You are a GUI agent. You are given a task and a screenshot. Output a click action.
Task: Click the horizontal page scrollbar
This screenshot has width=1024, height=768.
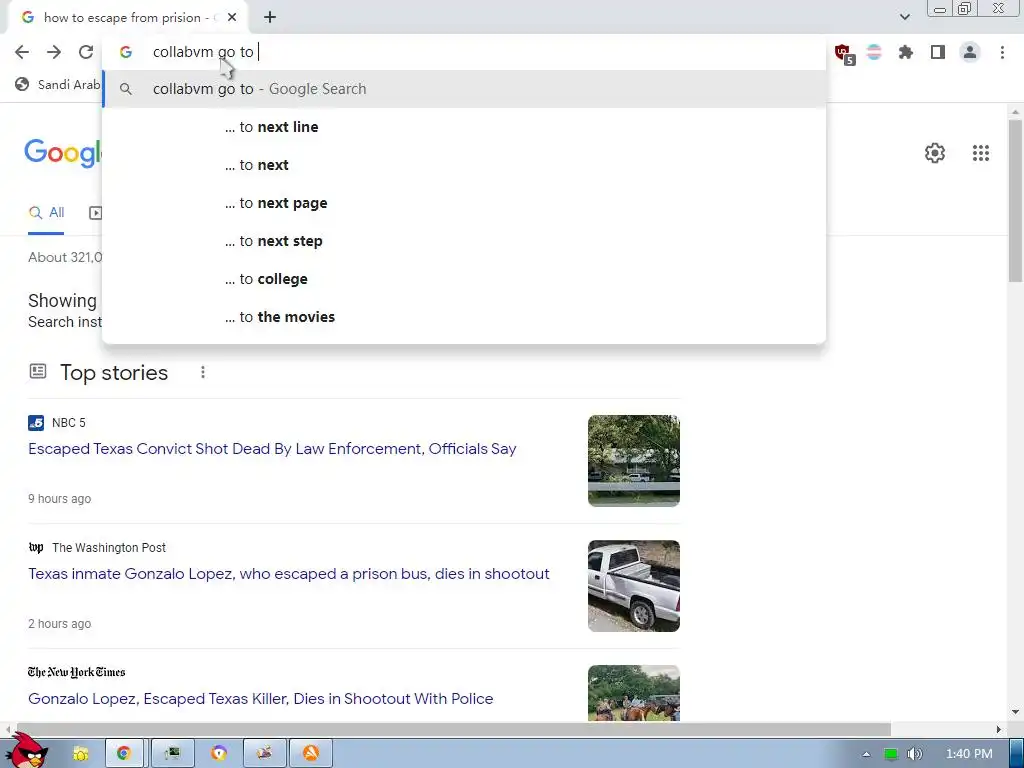(454, 729)
